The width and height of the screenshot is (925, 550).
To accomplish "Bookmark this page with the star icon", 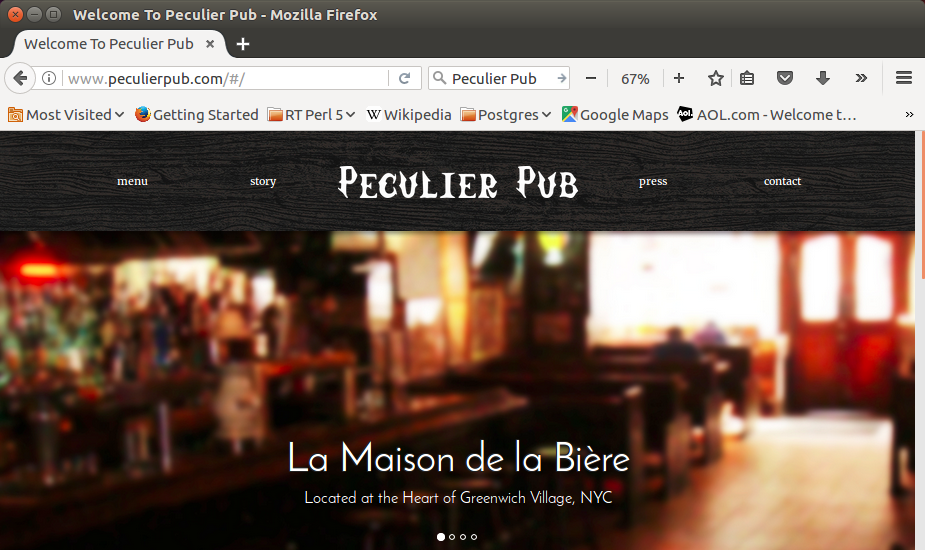I will point(716,78).
